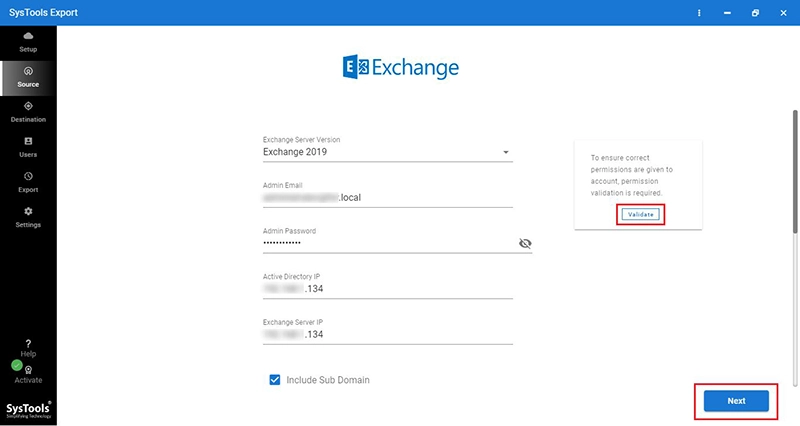Open the Users sidebar section
Screen dimensions: 800x426
tap(28, 147)
